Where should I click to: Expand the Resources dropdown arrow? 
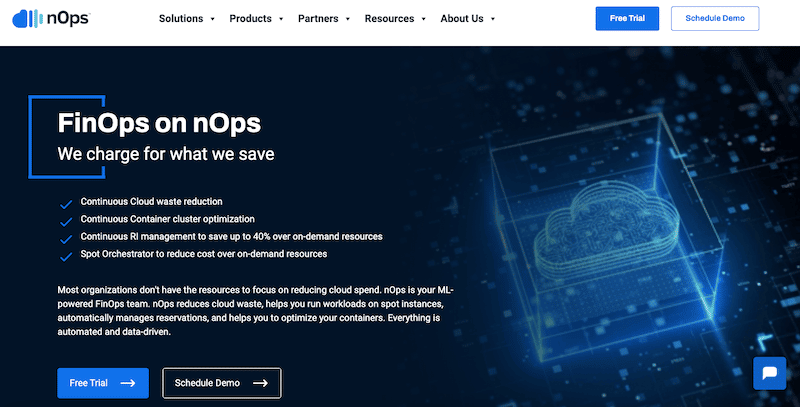(x=423, y=19)
